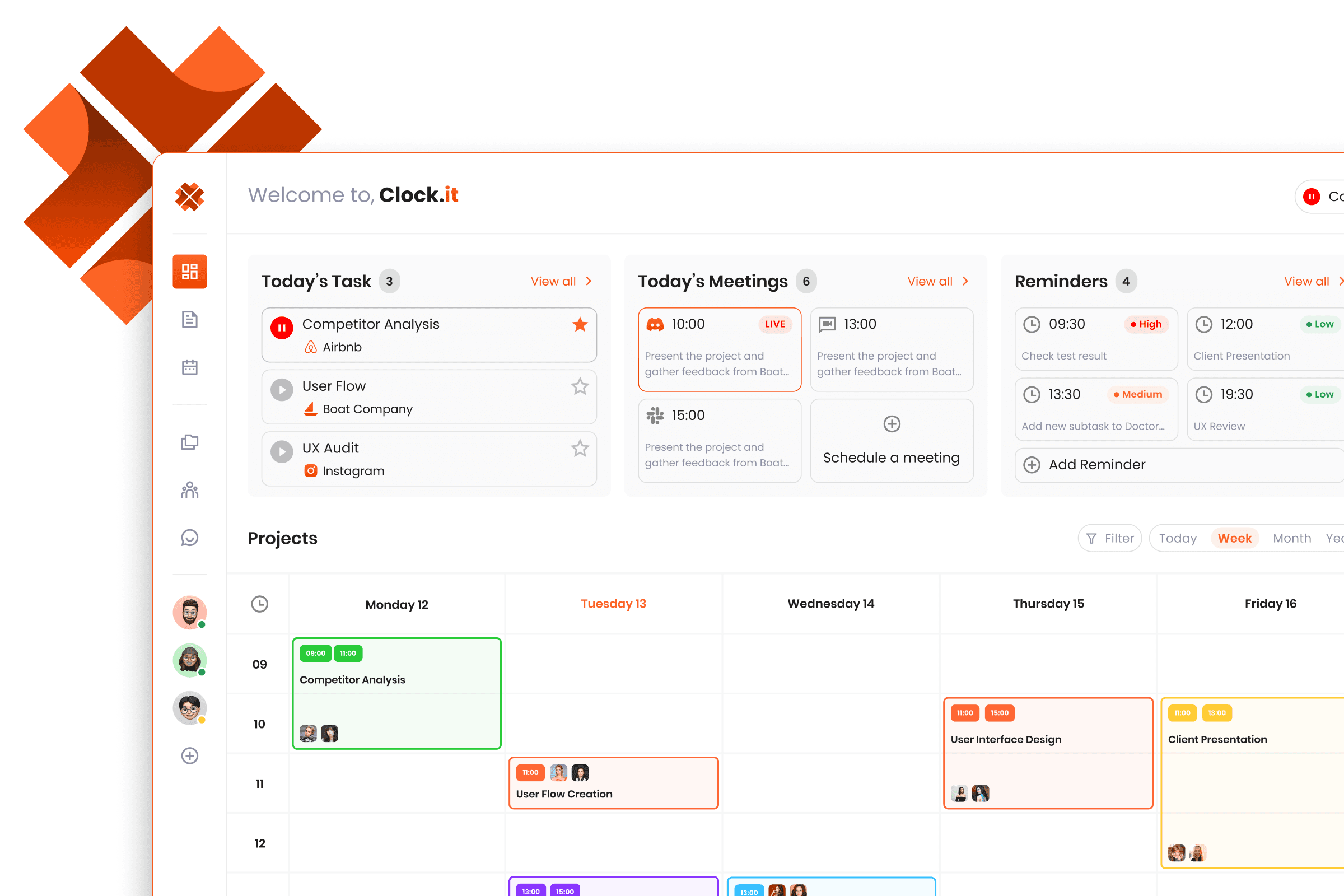The image size is (1344, 896).
Task: Open the projects Filter dropdown
Action: pos(1110,538)
